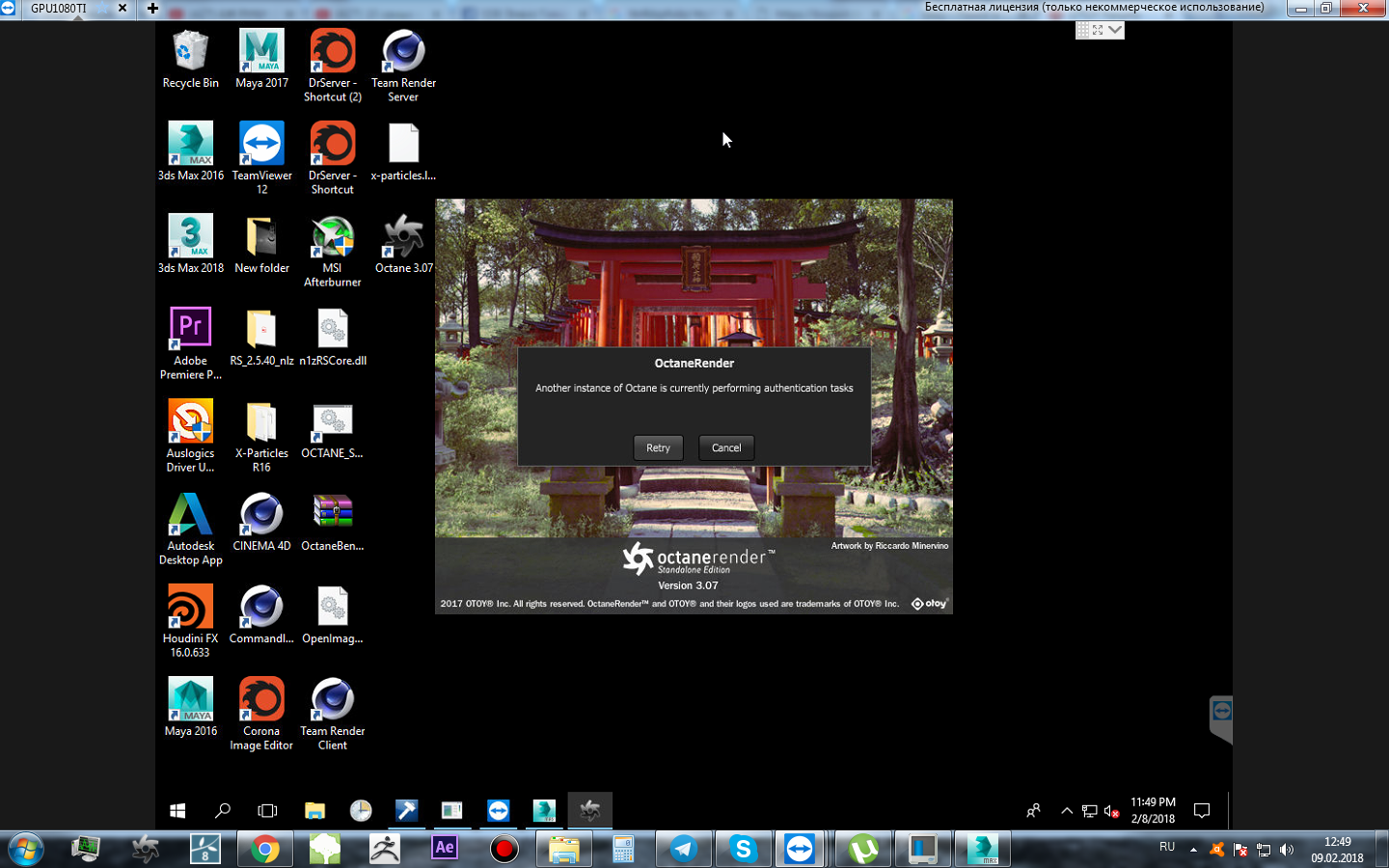Select the Recycle Bin desktop icon
The height and width of the screenshot is (868, 1389).
[190, 59]
